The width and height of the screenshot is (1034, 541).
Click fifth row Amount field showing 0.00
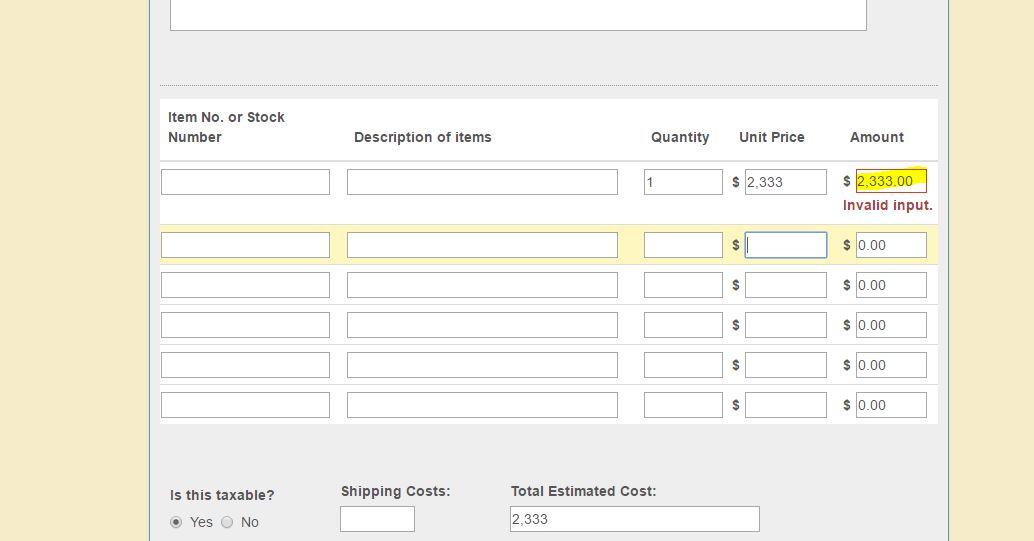point(891,365)
